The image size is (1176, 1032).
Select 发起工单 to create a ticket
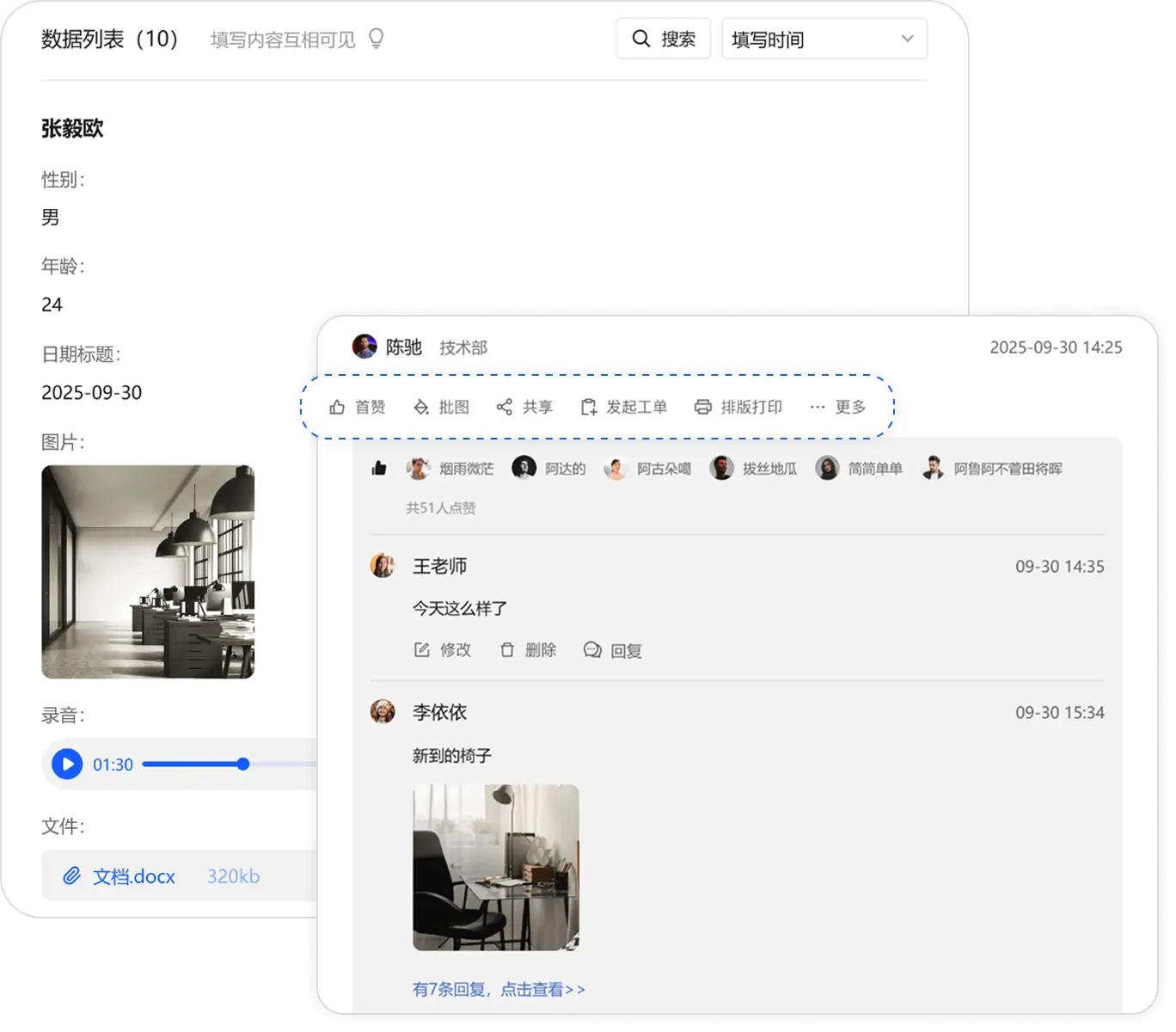click(624, 407)
